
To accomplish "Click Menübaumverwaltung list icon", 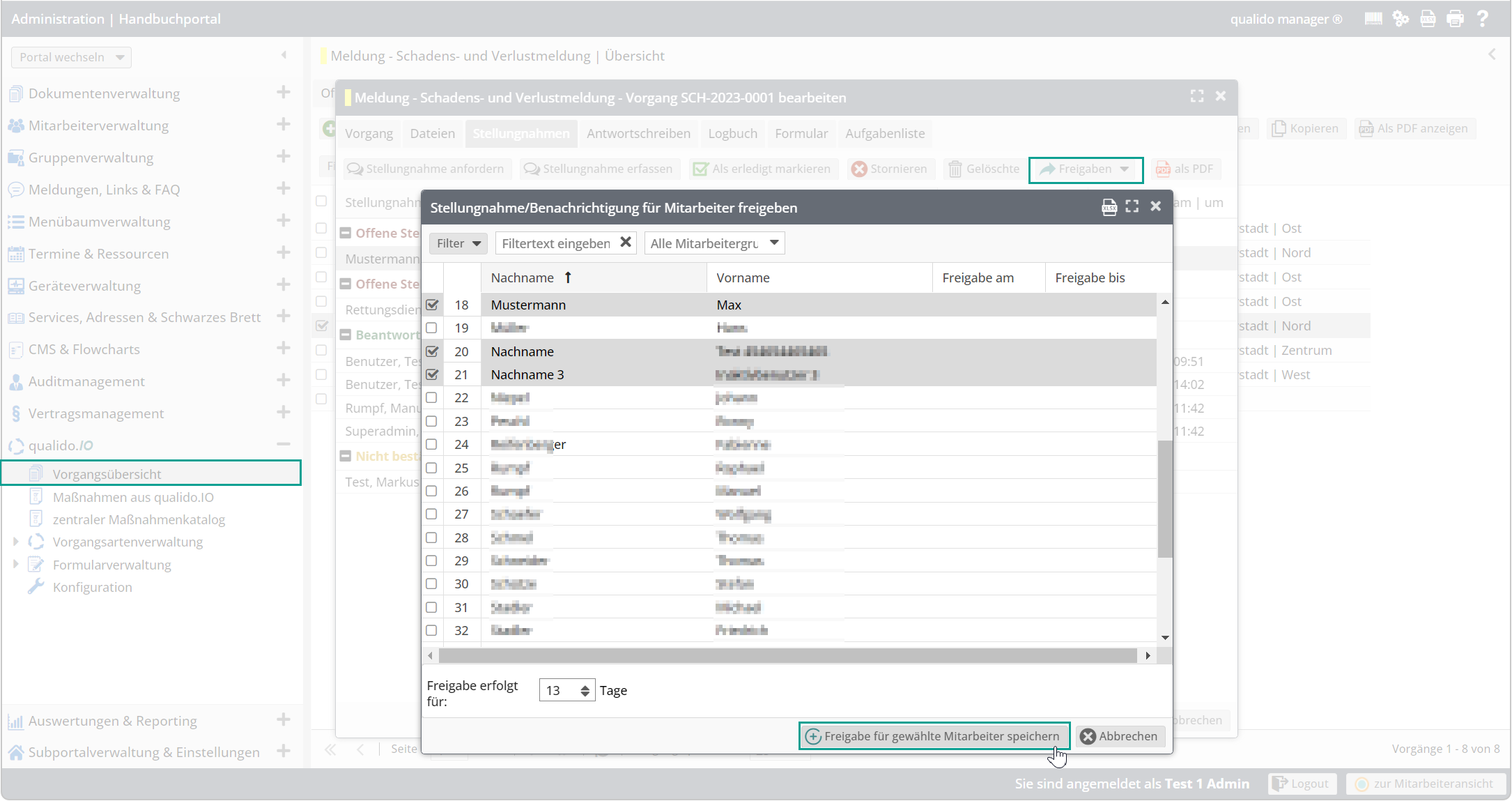I will click(x=15, y=222).
